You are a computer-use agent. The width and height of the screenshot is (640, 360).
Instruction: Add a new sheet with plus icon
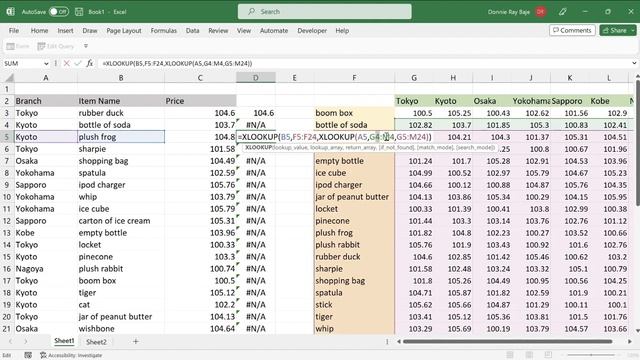pyautogui.click(x=136, y=341)
